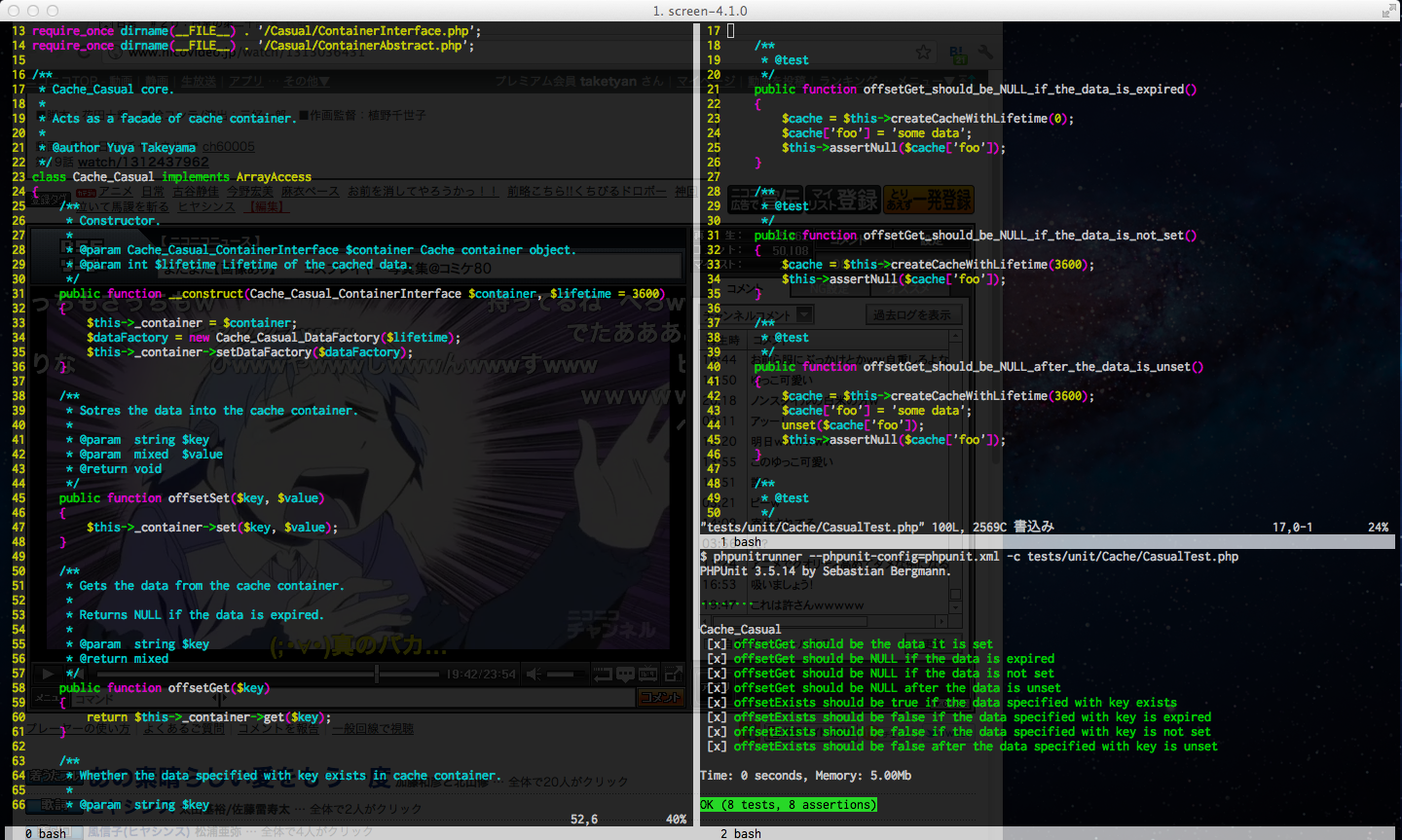Open fullscreen via the video player expand icon
This screenshot has height=840, width=1402.
673,674
